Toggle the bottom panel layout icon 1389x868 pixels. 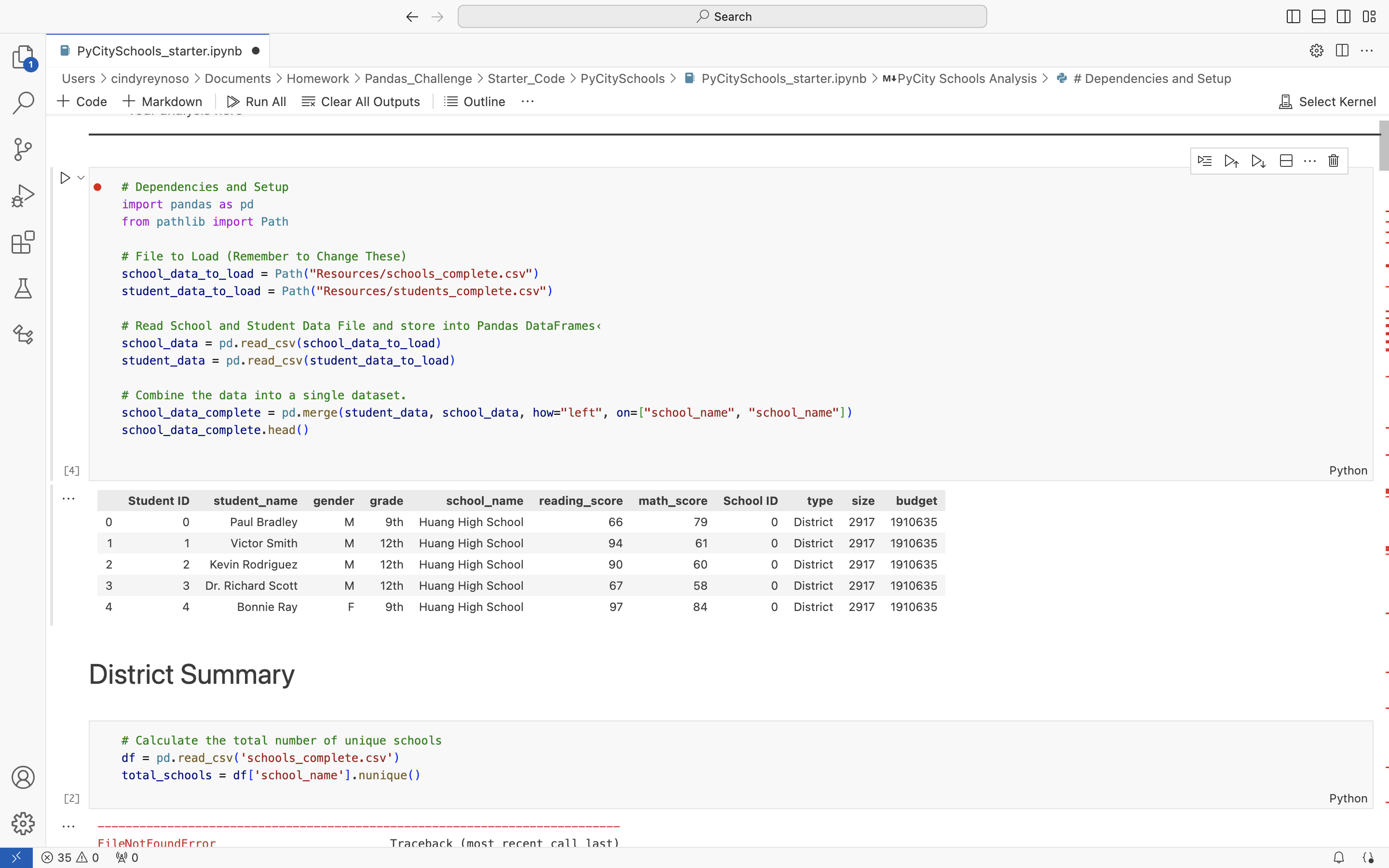point(1319,17)
